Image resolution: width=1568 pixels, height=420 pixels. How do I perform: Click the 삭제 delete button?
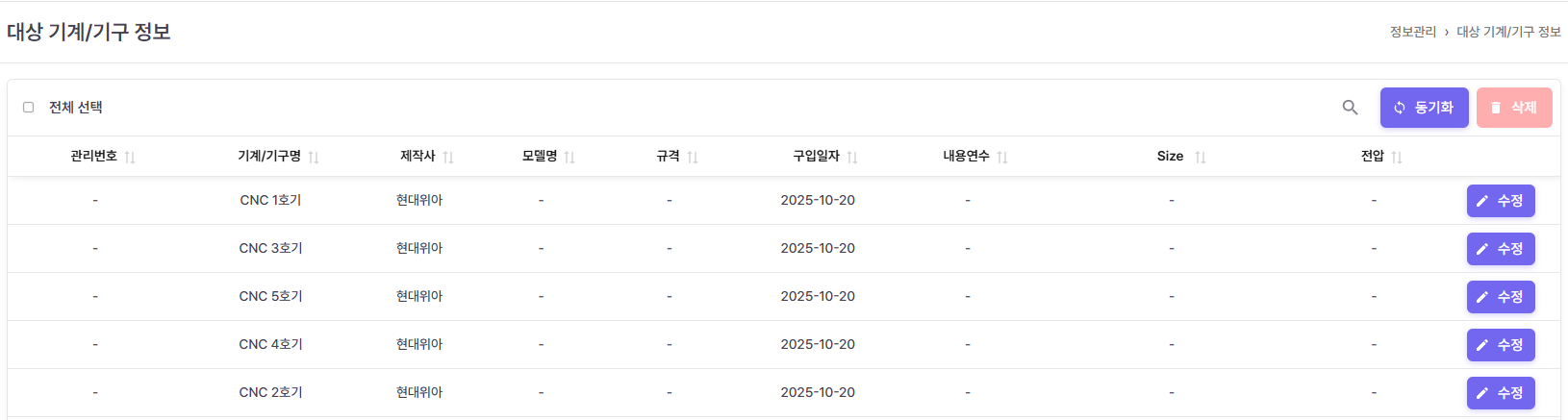(x=1513, y=108)
